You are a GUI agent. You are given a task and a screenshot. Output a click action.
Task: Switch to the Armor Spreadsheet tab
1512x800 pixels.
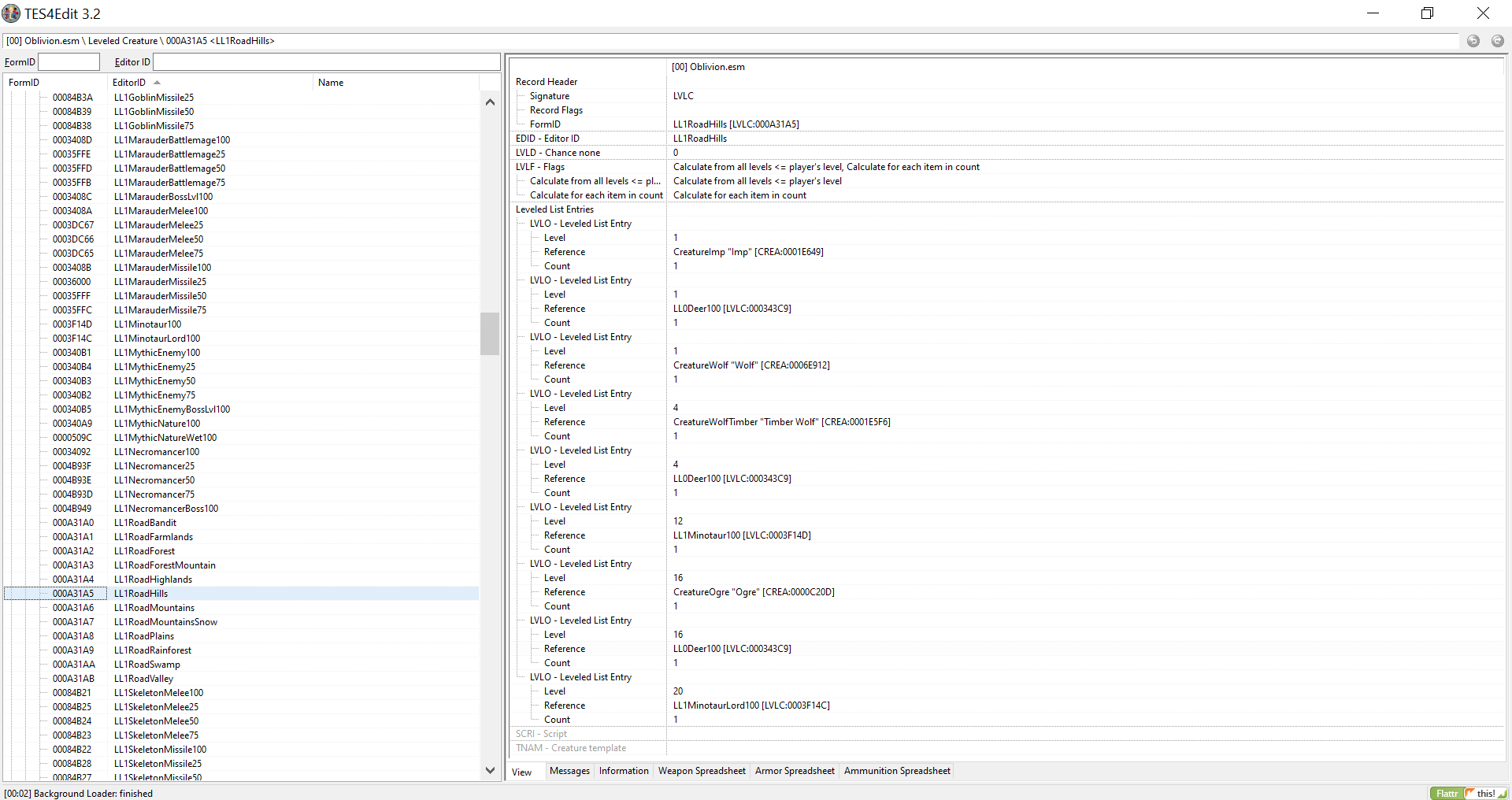795,772
